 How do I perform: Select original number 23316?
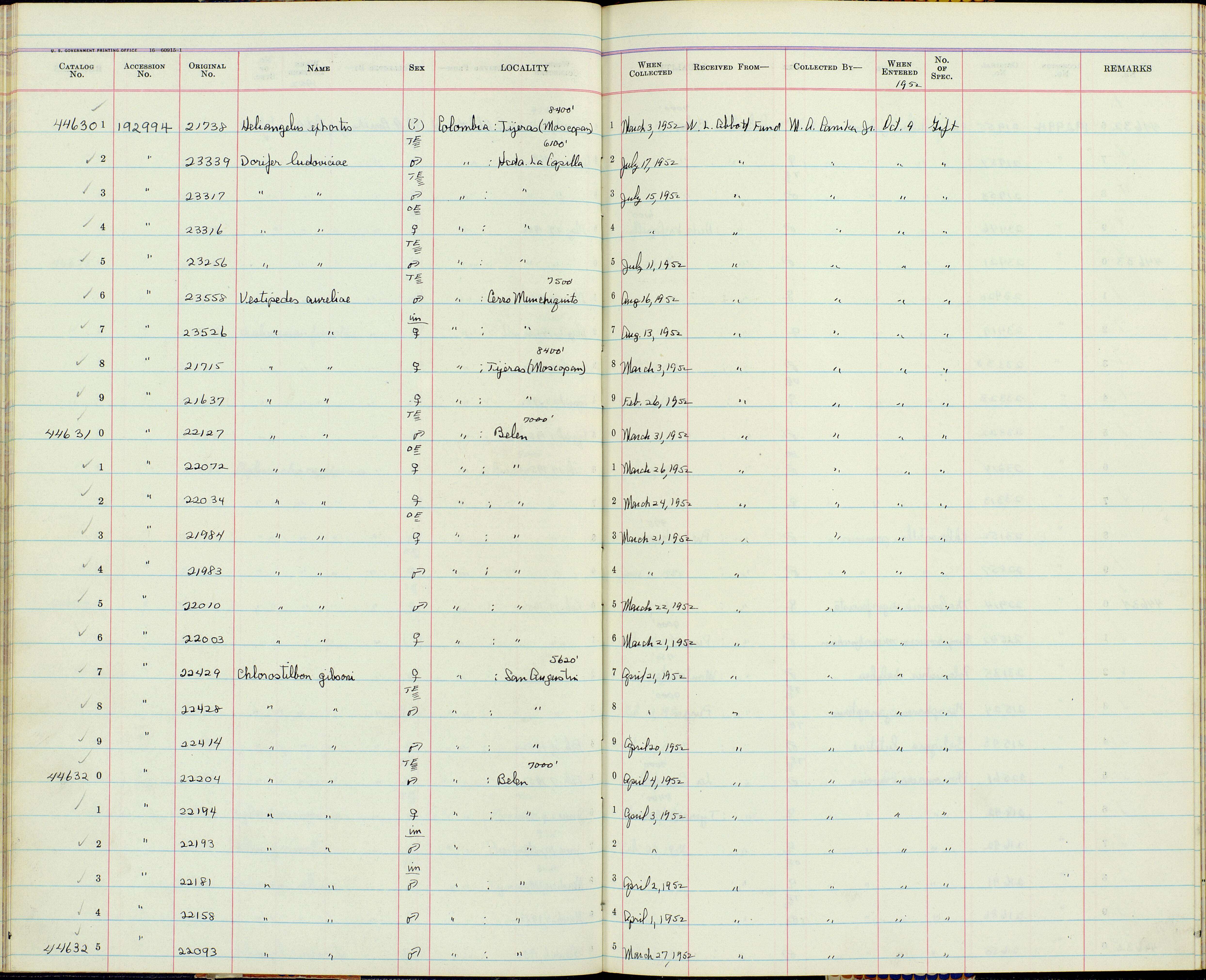point(205,230)
